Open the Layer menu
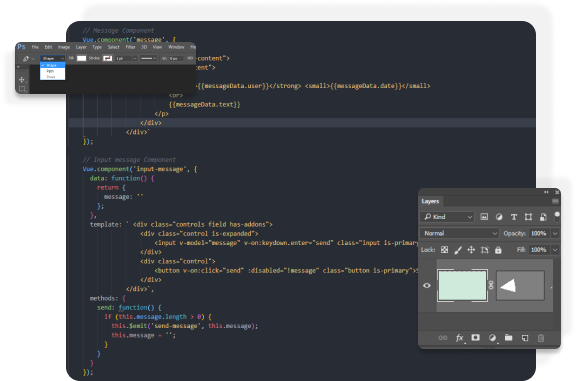576x381 pixels. [x=81, y=47]
